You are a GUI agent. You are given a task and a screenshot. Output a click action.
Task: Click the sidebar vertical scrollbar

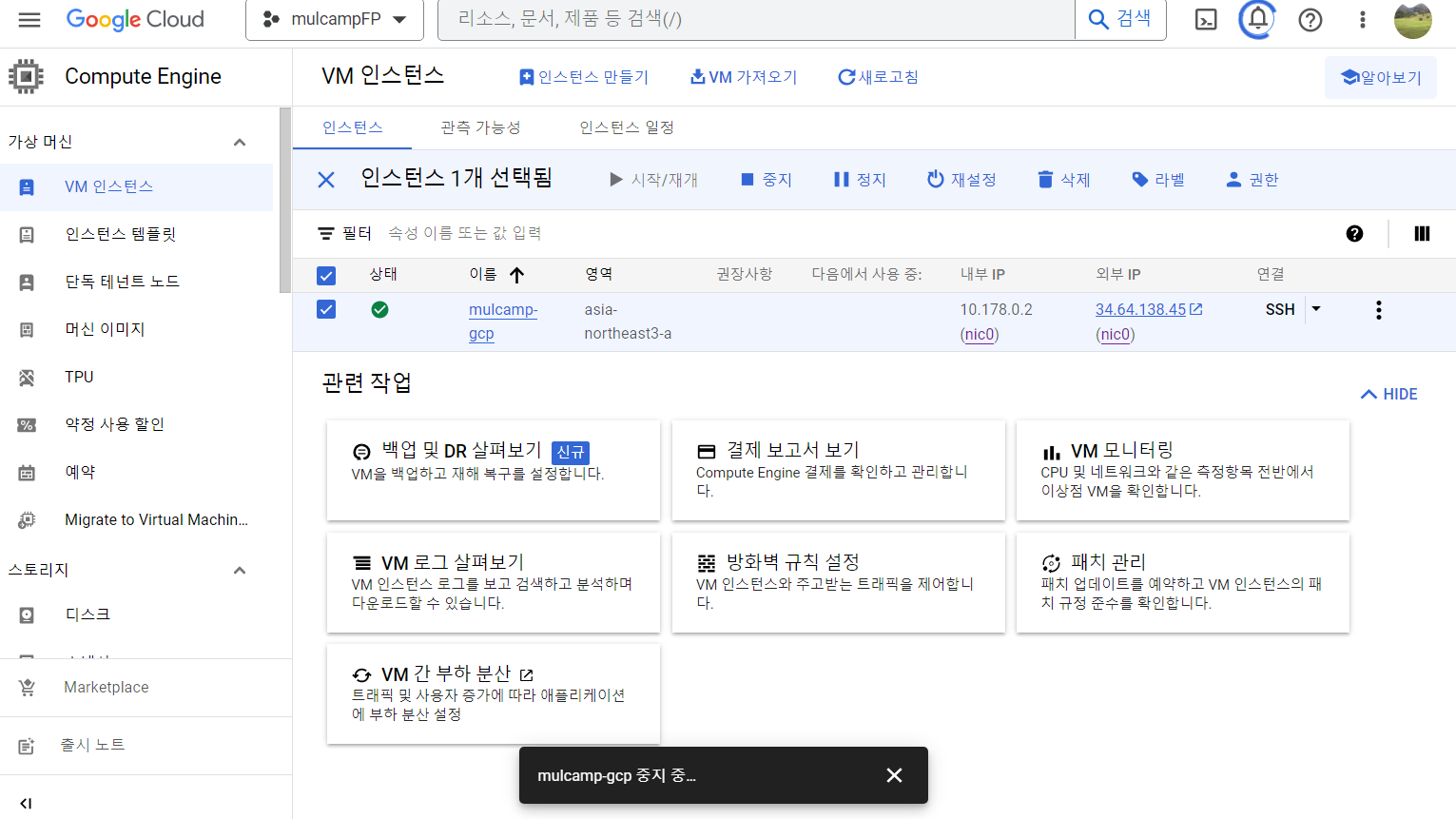pyautogui.click(x=285, y=200)
